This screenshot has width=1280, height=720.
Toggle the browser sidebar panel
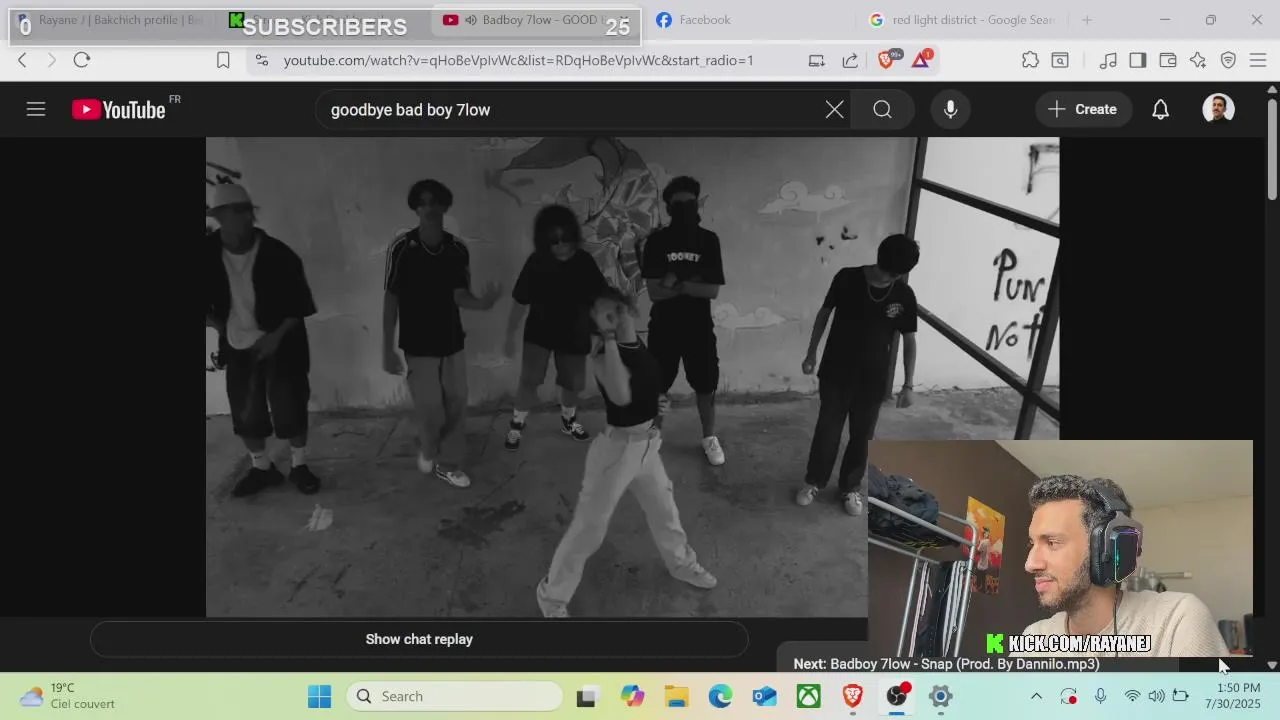[1138, 60]
